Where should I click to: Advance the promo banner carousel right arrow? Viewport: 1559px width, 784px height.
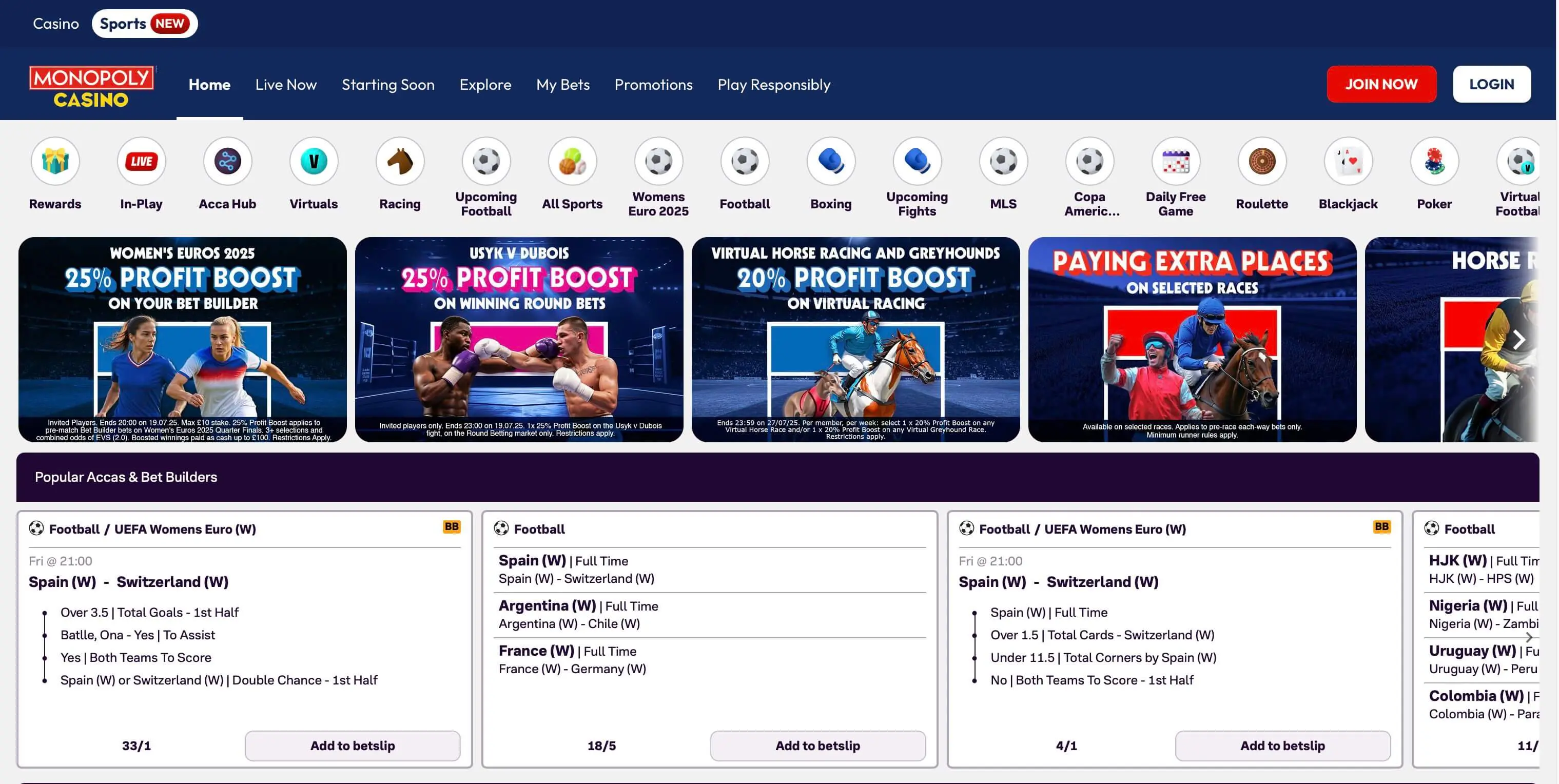click(x=1518, y=339)
